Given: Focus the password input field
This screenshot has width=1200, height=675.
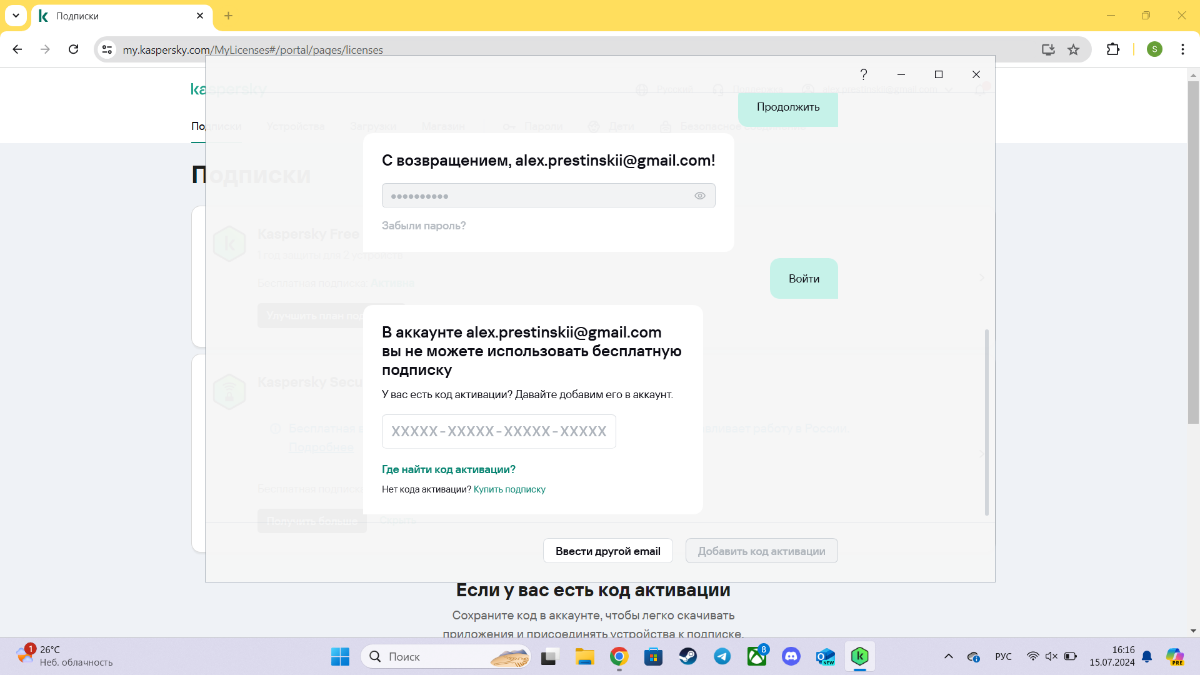Looking at the screenshot, I should [x=548, y=196].
